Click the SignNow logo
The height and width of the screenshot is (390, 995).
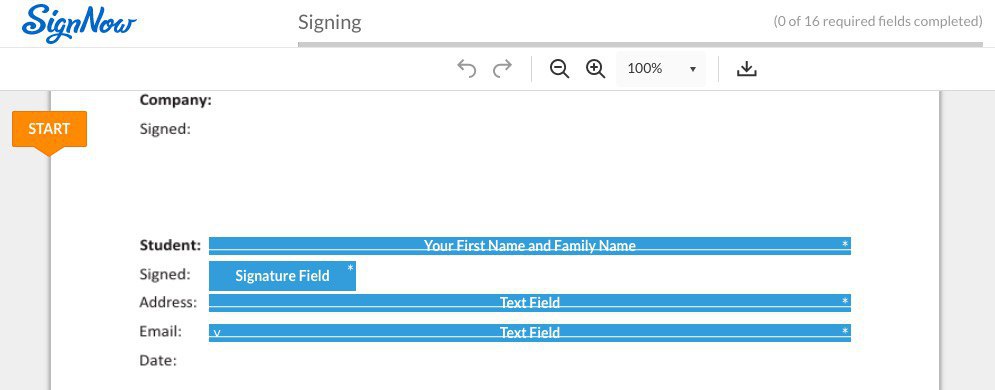(x=79, y=23)
